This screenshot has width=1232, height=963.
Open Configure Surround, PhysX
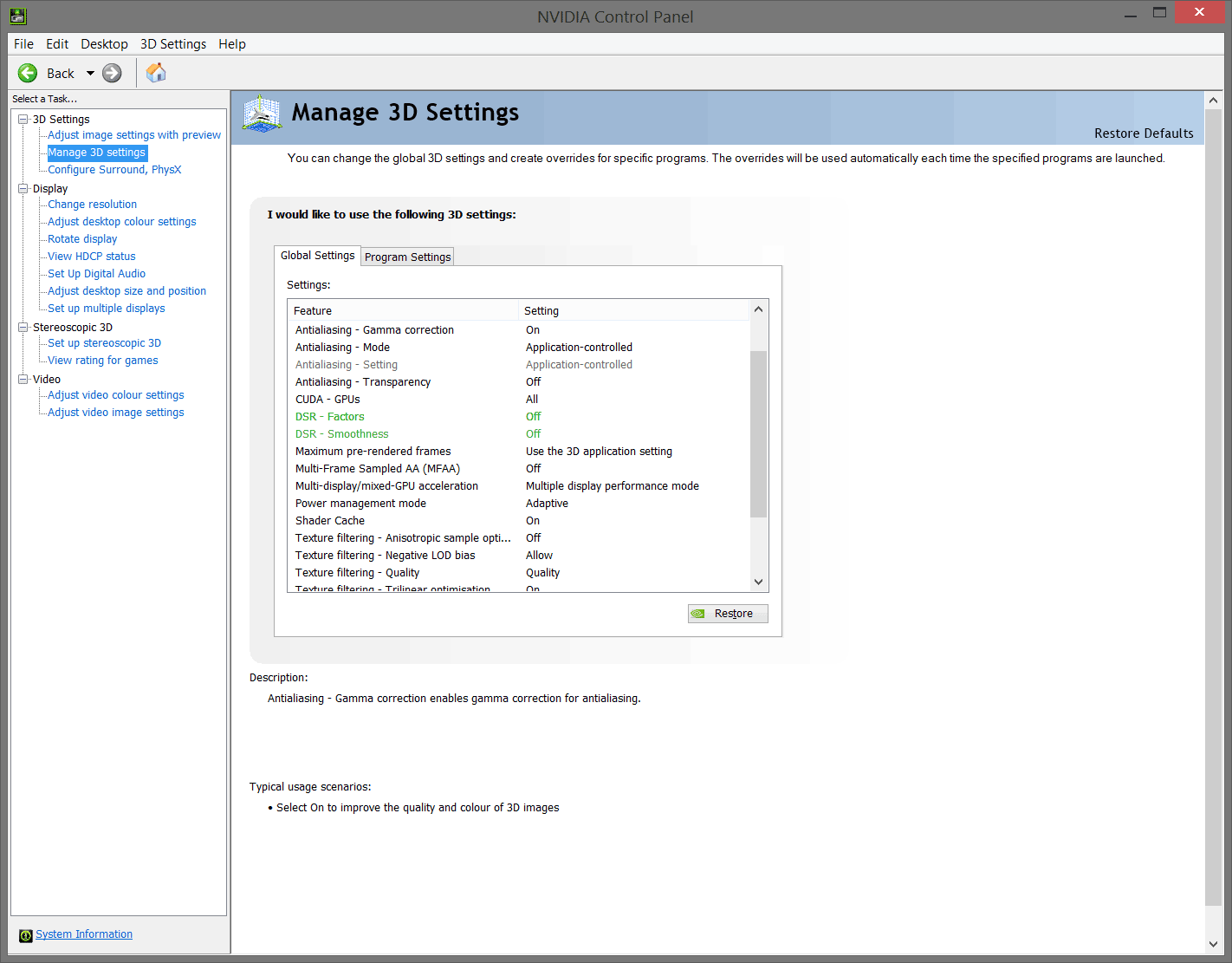(x=114, y=170)
